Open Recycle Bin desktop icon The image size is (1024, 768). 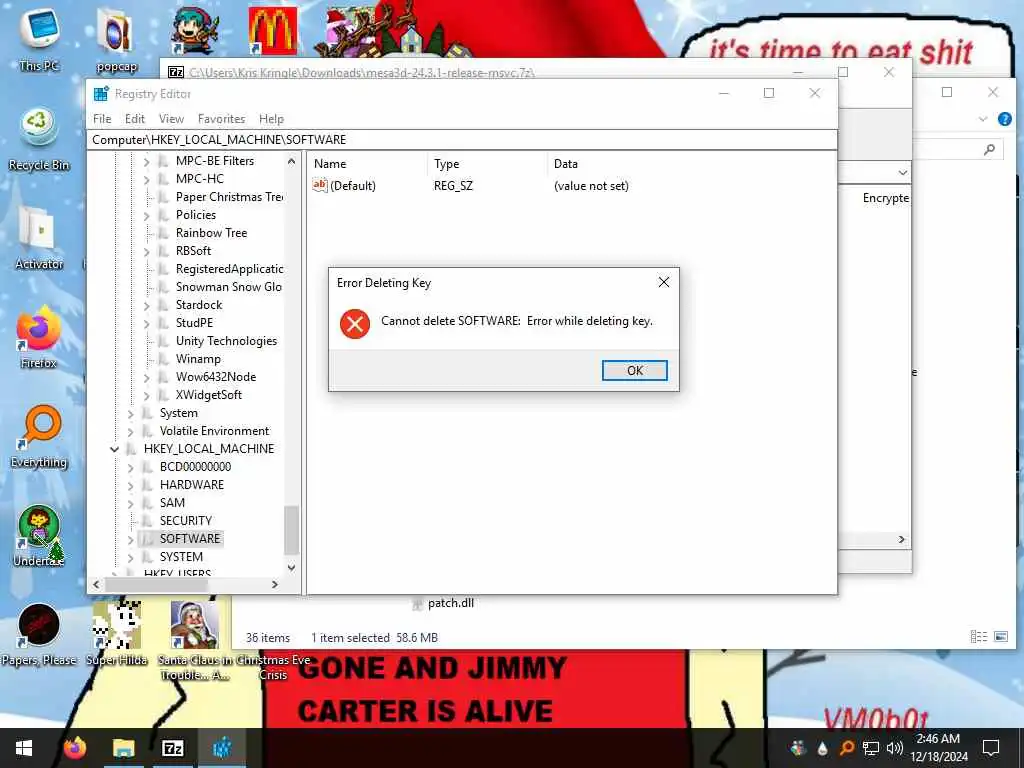point(39,138)
